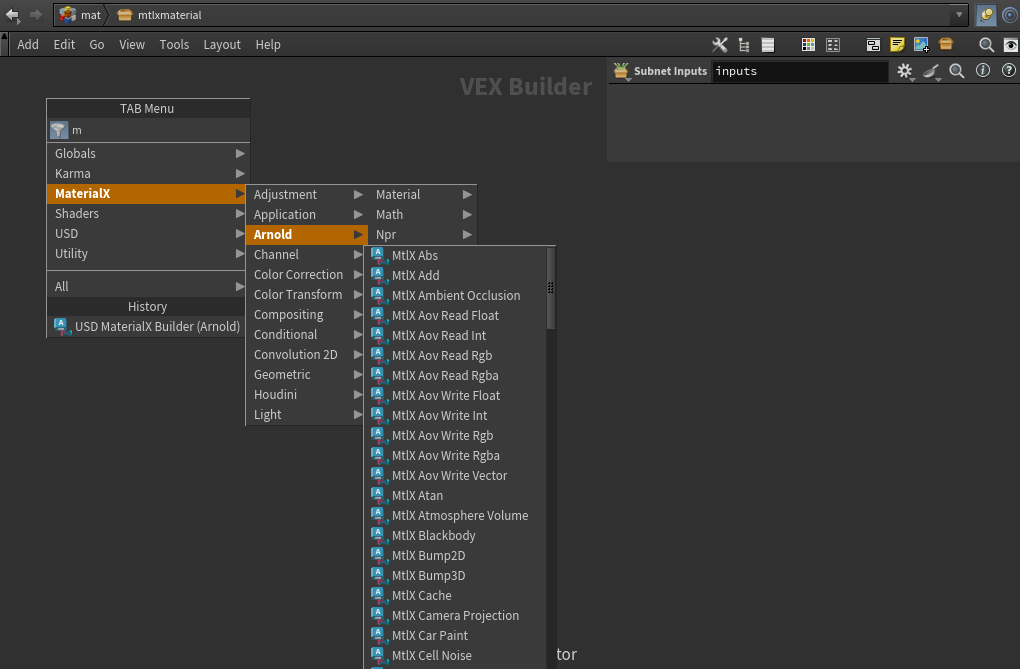The width and height of the screenshot is (1020, 669).
Task: Choose MtlX Aov Write Vector node
Action: point(455,476)
